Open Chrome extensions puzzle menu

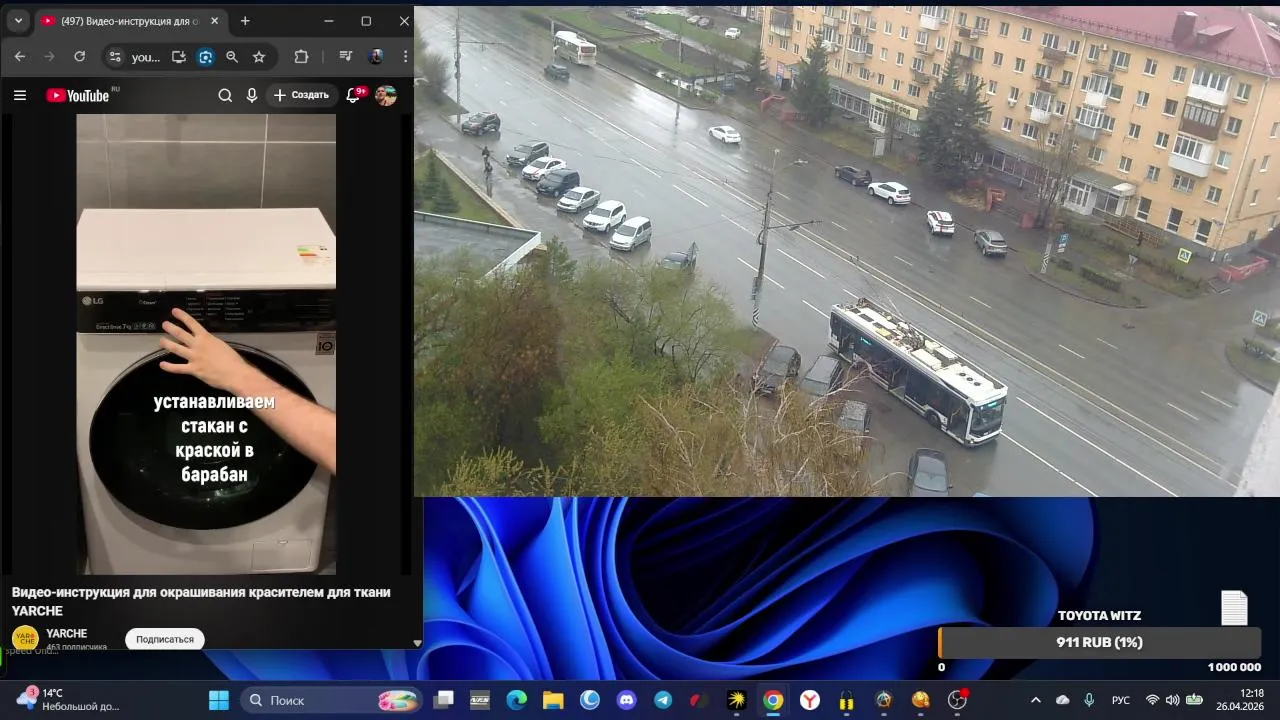pos(301,57)
